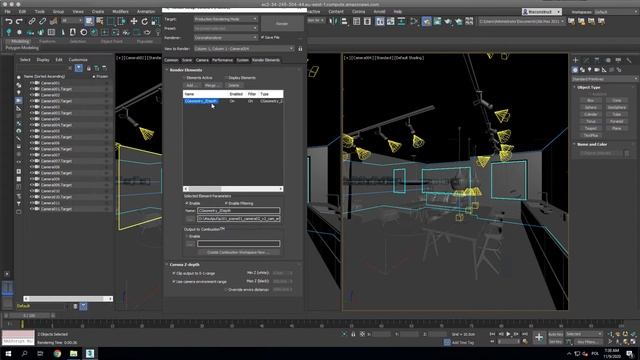Open the project path dropdown in toolbar
Viewport: 640px width, 360px height.
(x=522, y=21)
